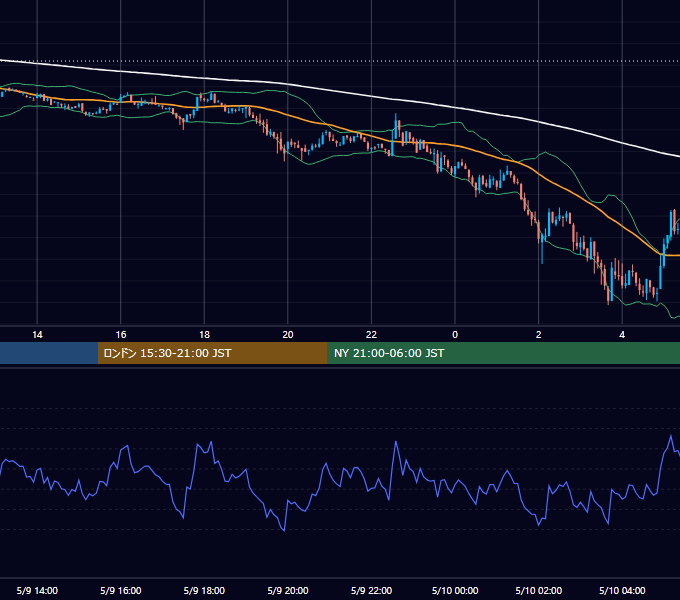
Task: Click the 5/10 04:00 date label
Action: click(622, 590)
